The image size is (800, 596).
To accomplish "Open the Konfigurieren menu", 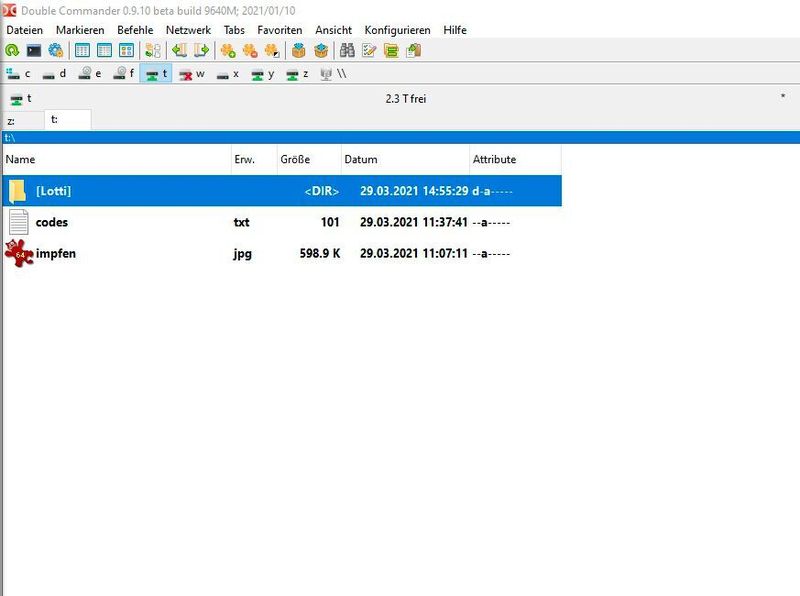I will (397, 30).
